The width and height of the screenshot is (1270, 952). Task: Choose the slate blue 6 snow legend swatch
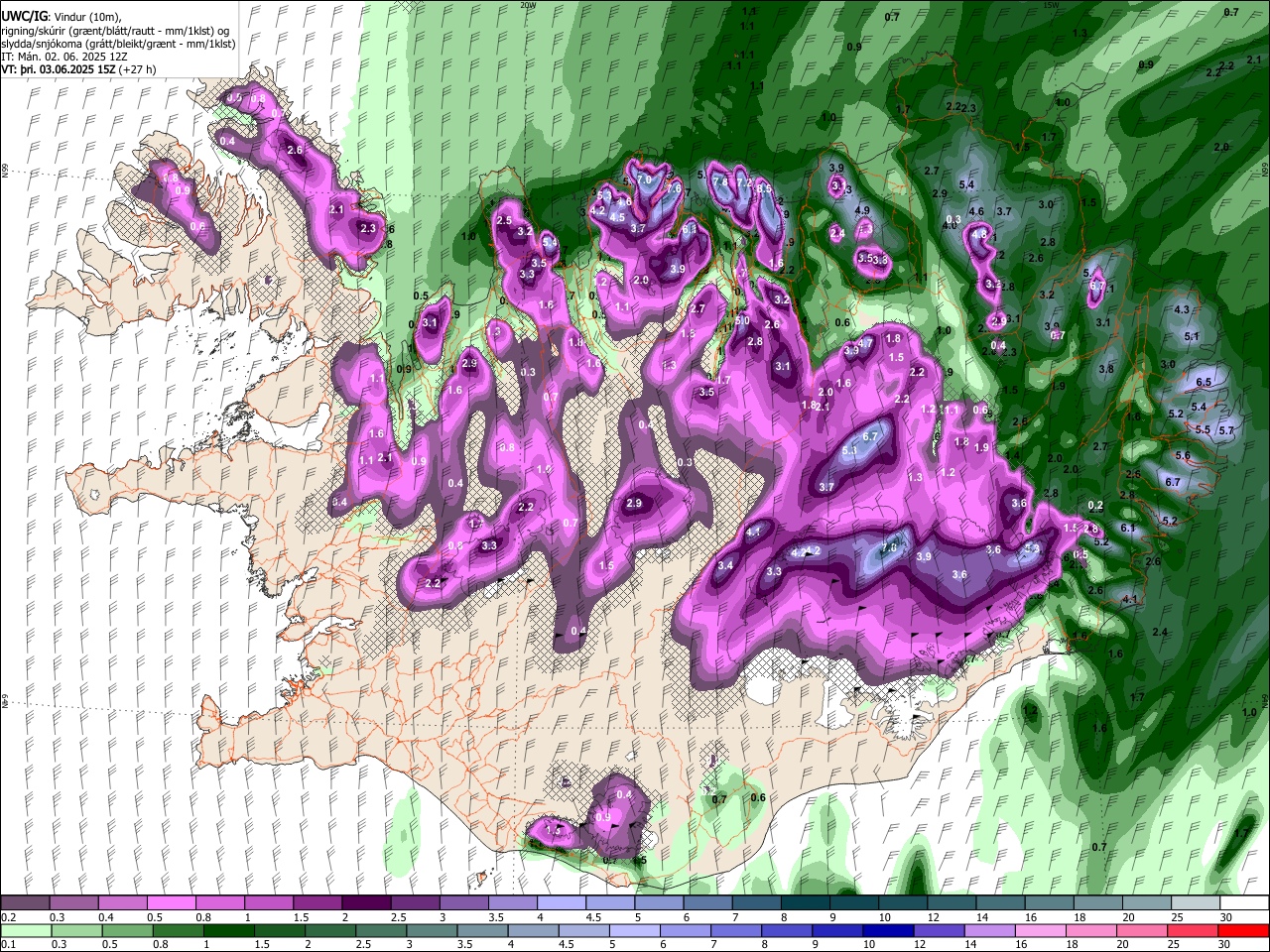tap(707, 903)
